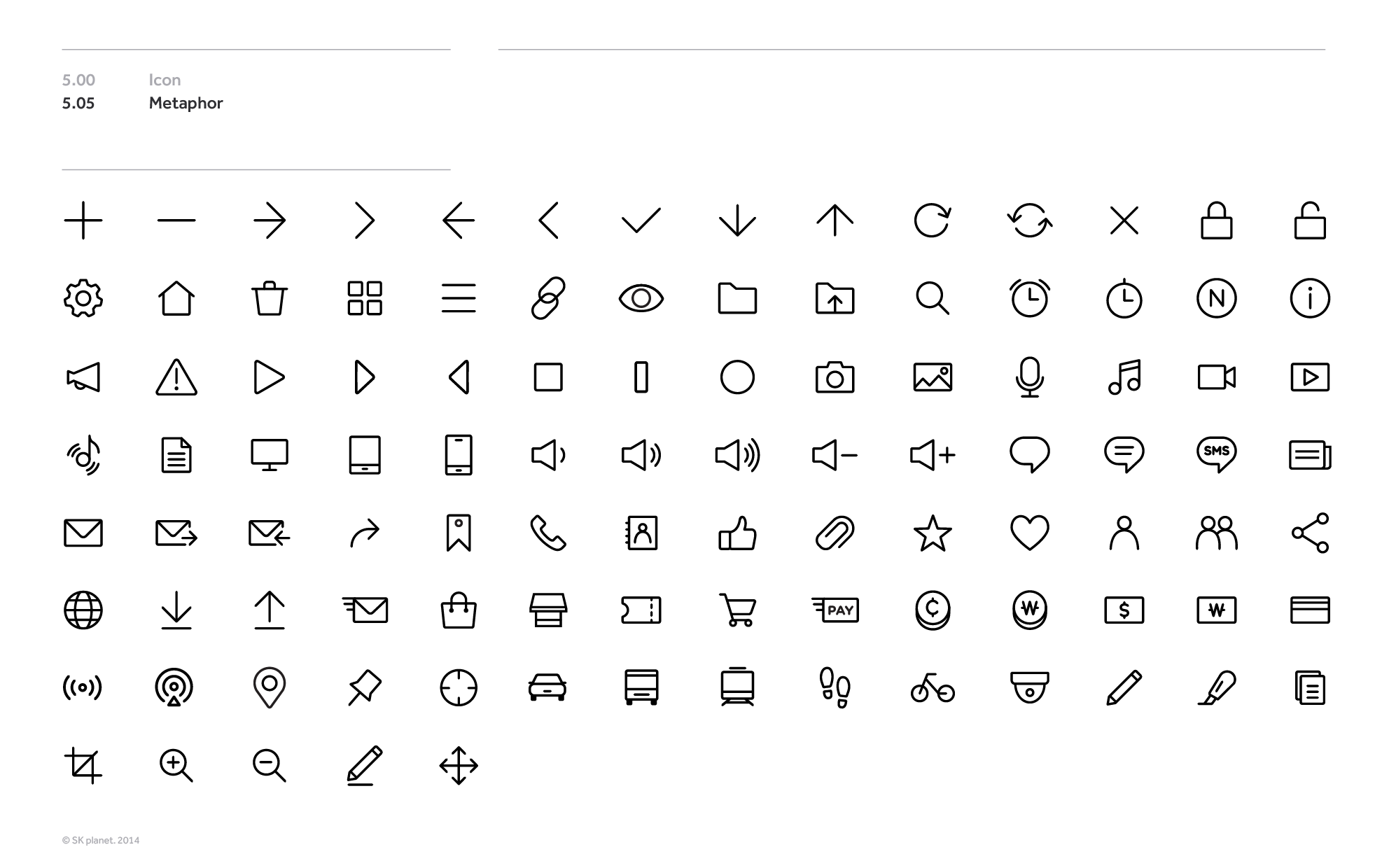Click the SMS speech bubble icon
1389x868 pixels.
click(1217, 455)
